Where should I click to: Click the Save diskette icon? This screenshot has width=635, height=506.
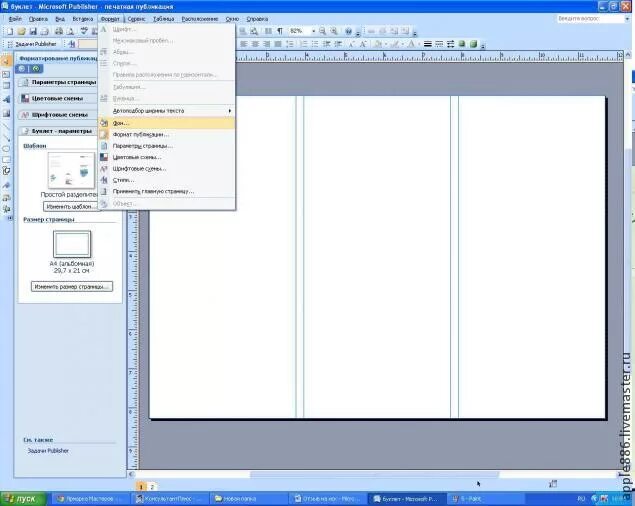pos(33,32)
